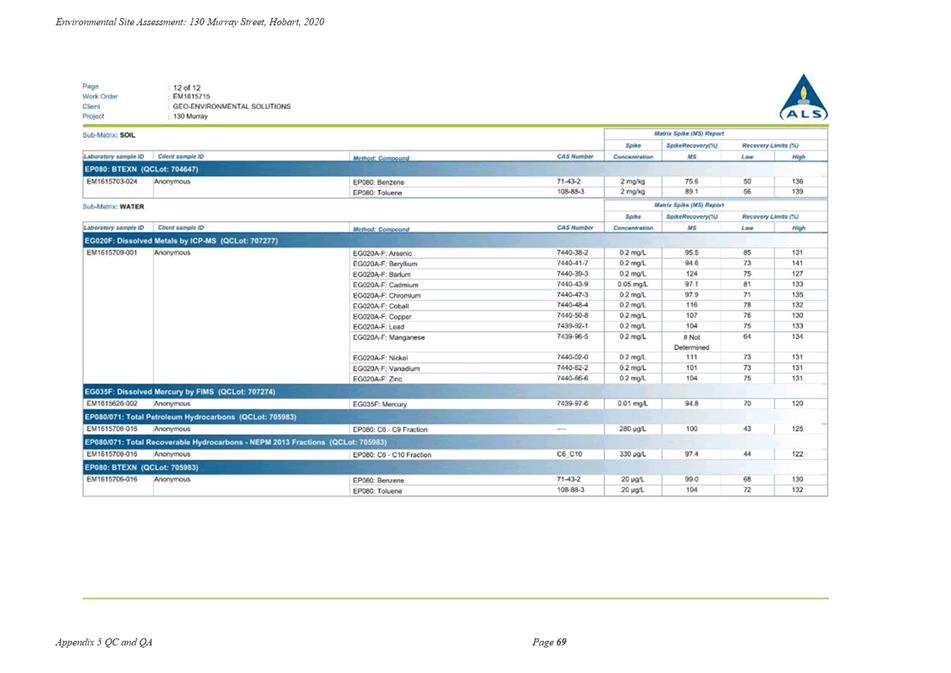Click compound 'EP080: C6 - C9 Fraction'
This screenshot has width=951, height=673.
coord(390,430)
